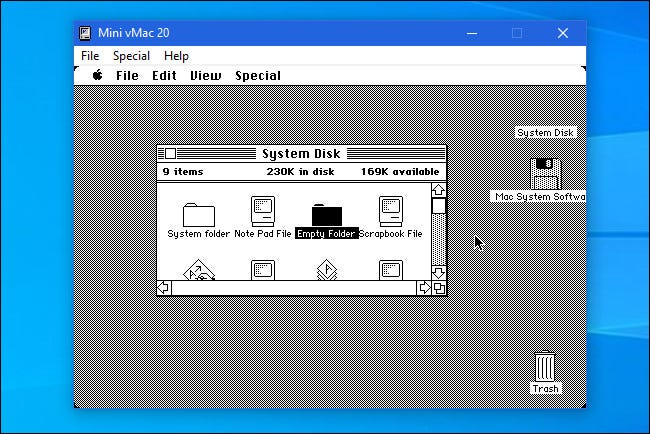This screenshot has width=650, height=434.
Task: Click the Trash icon on desktop
Action: tap(545, 367)
